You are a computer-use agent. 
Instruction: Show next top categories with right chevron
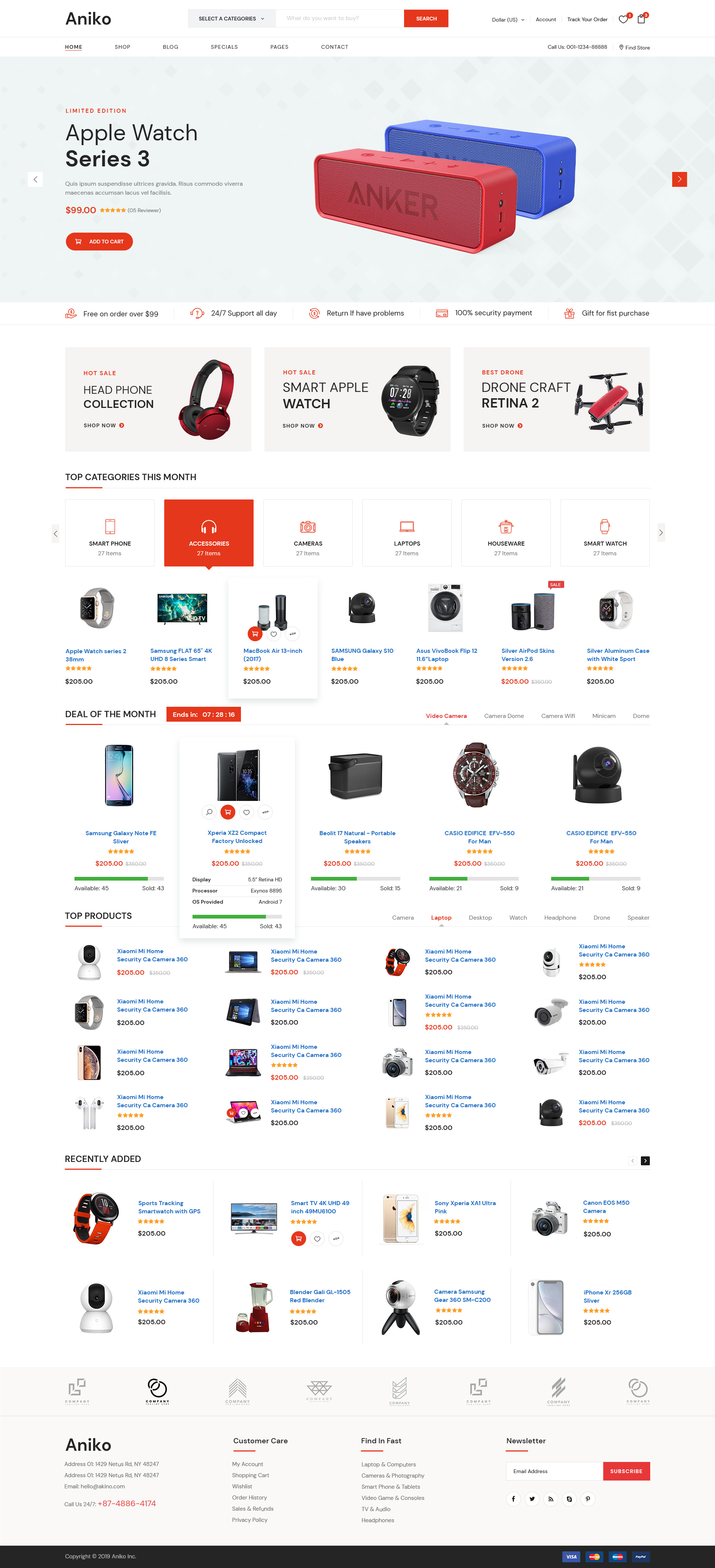[x=661, y=533]
